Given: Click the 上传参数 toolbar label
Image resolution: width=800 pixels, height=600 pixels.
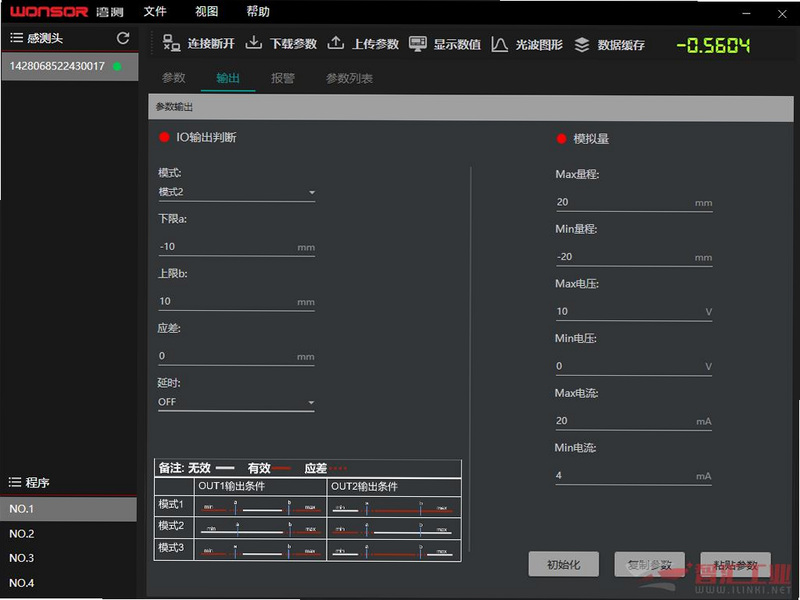Looking at the screenshot, I should [x=376, y=44].
